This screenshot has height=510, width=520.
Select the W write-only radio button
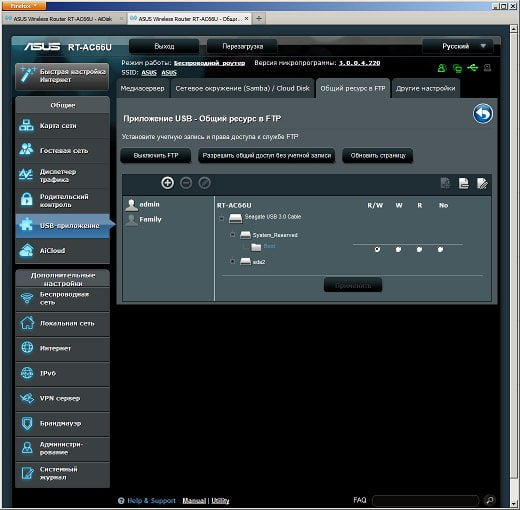tap(398, 249)
